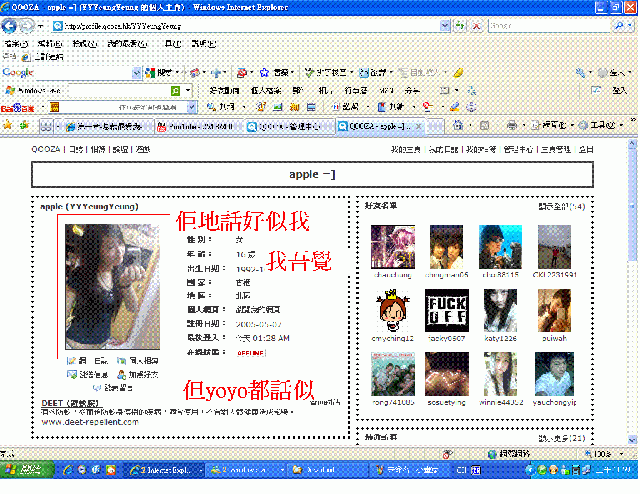Go forward with the browser Forward arrow
The height and width of the screenshot is (494, 640).
pyautogui.click(x=27, y=26)
